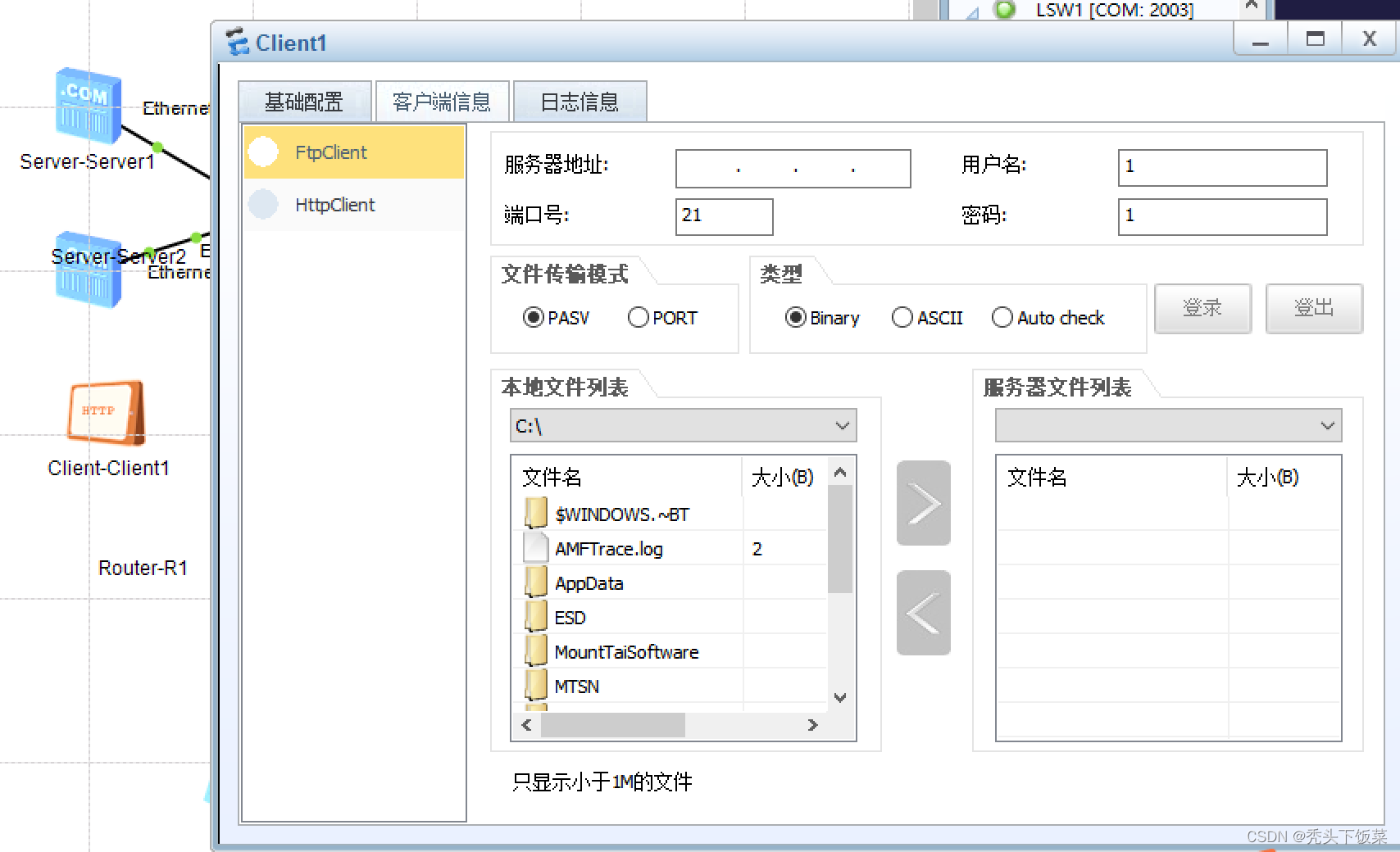The height and width of the screenshot is (852, 1400).
Task: Click LSW1 [COM: 2003] entry behind window
Action: (1115, 10)
